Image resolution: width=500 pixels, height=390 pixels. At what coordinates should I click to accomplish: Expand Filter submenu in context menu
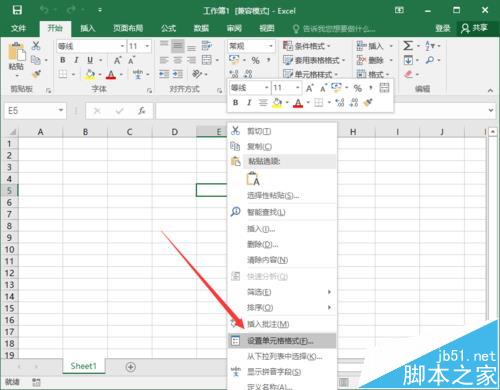pos(282,292)
